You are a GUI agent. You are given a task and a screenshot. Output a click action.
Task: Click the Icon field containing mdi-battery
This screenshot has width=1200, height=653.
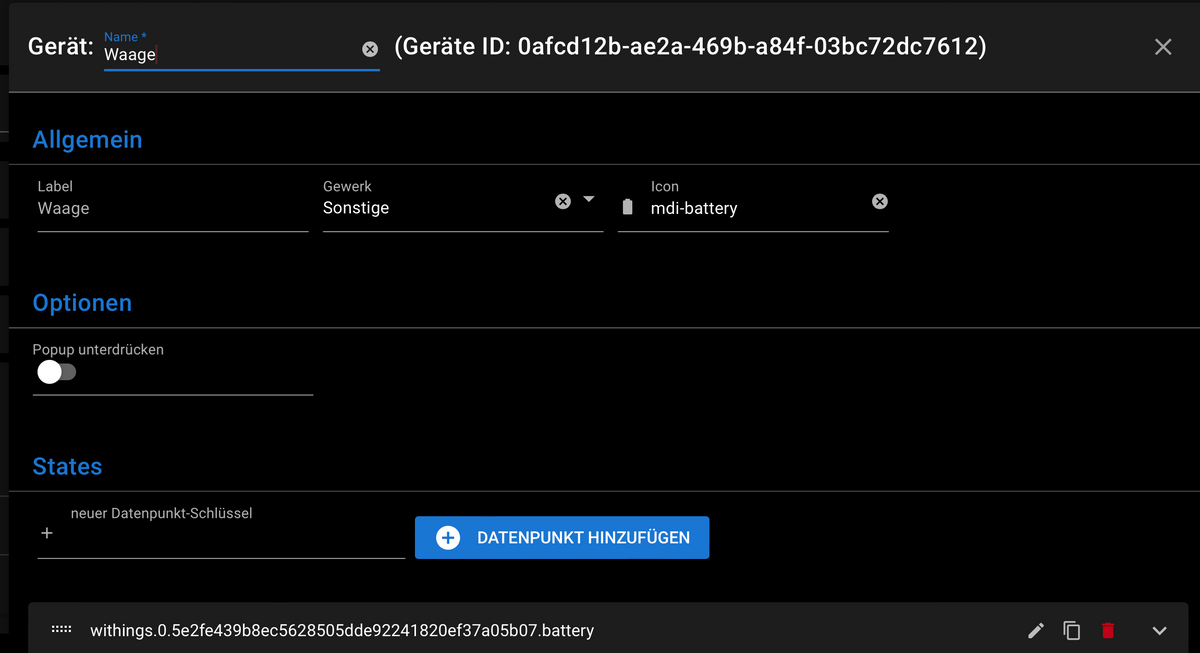(x=755, y=208)
